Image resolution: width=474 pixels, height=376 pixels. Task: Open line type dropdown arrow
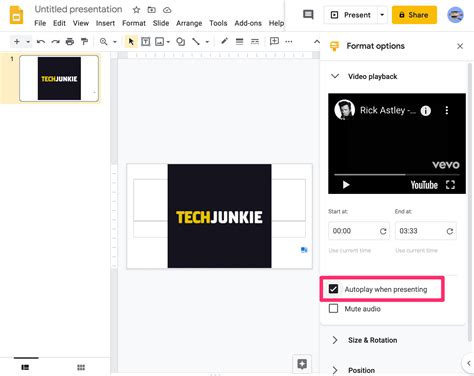click(x=207, y=42)
